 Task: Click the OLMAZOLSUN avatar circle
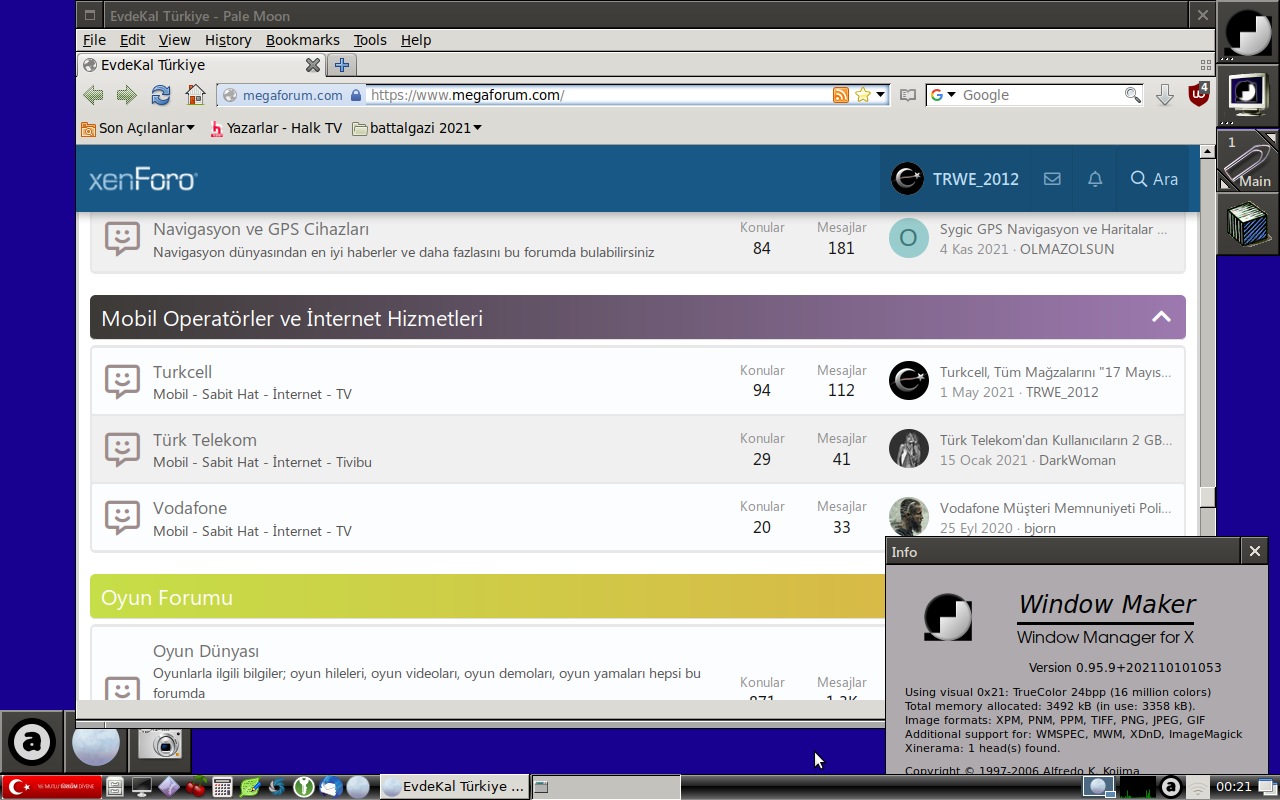coord(909,238)
